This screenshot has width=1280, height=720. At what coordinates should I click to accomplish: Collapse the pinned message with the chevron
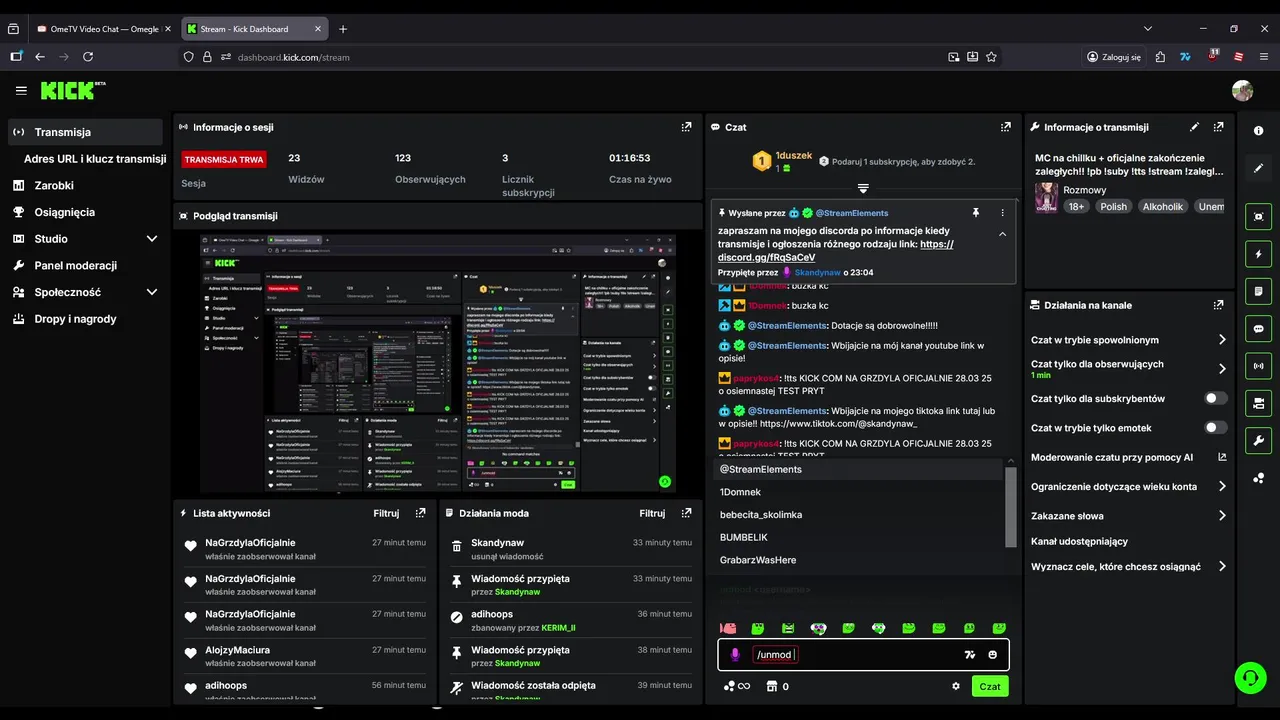pyautogui.click(x=1002, y=234)
